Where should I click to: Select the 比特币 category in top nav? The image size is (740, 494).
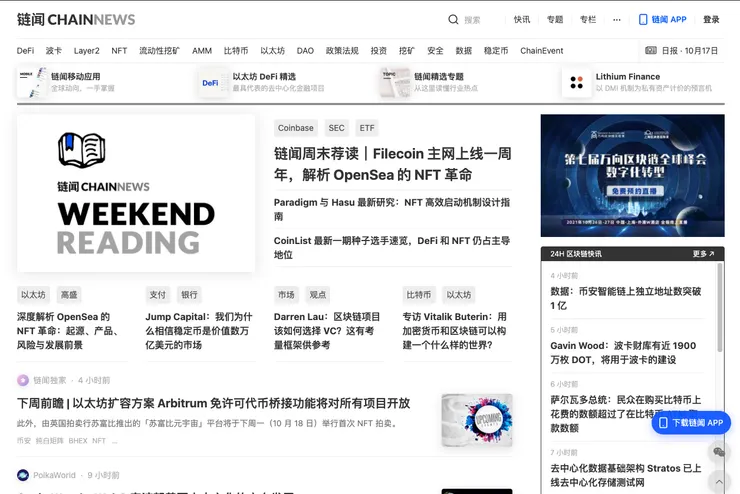[236, 50]
